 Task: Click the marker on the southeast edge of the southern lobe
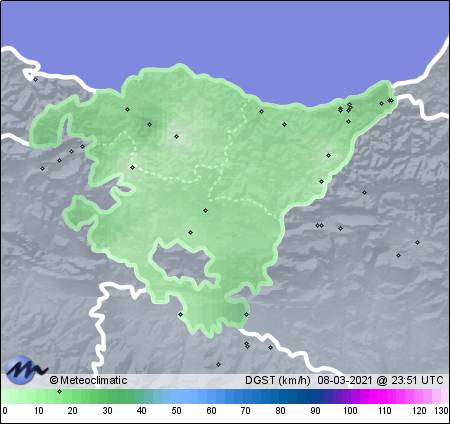[x=246, y=315]
